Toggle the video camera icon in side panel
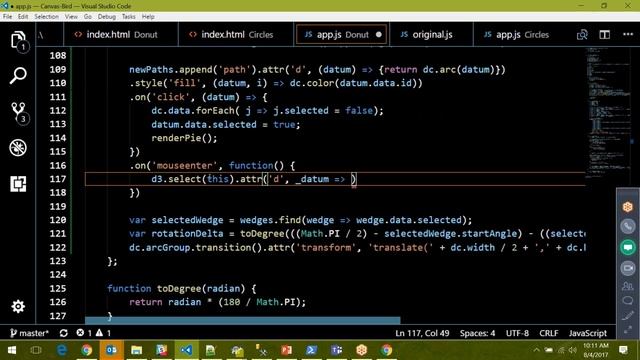The height and width of the screenshot is (360, 640). (x=628, y=268)
